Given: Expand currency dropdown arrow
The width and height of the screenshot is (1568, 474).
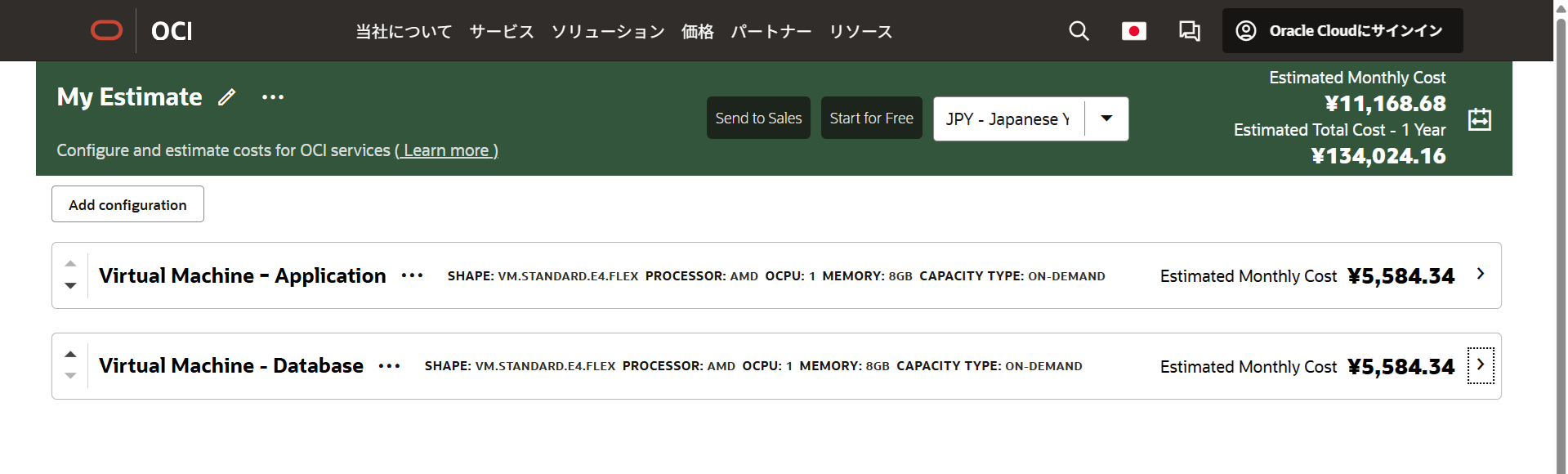Looking at the screenshot, I should 1106,118.
